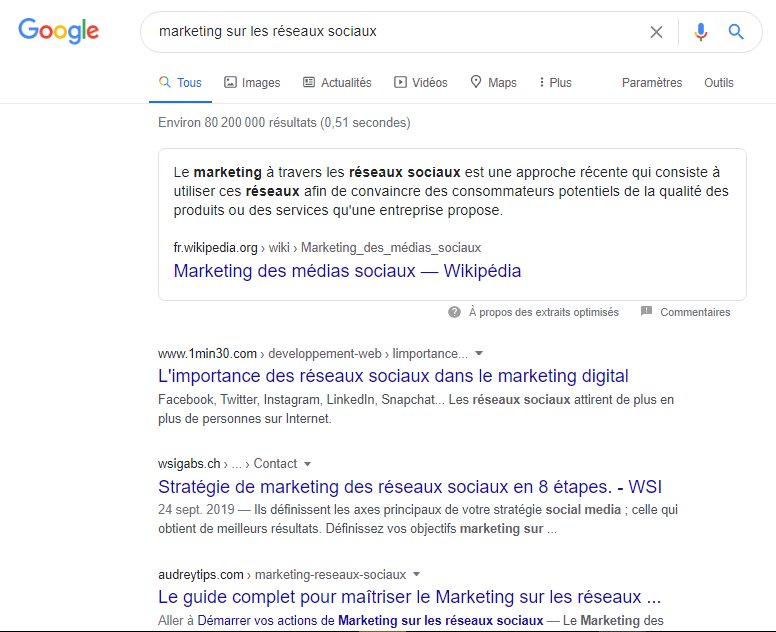
Task: Expand dropdown arrow beside 1min30.com URL
Action: [479, 353]
